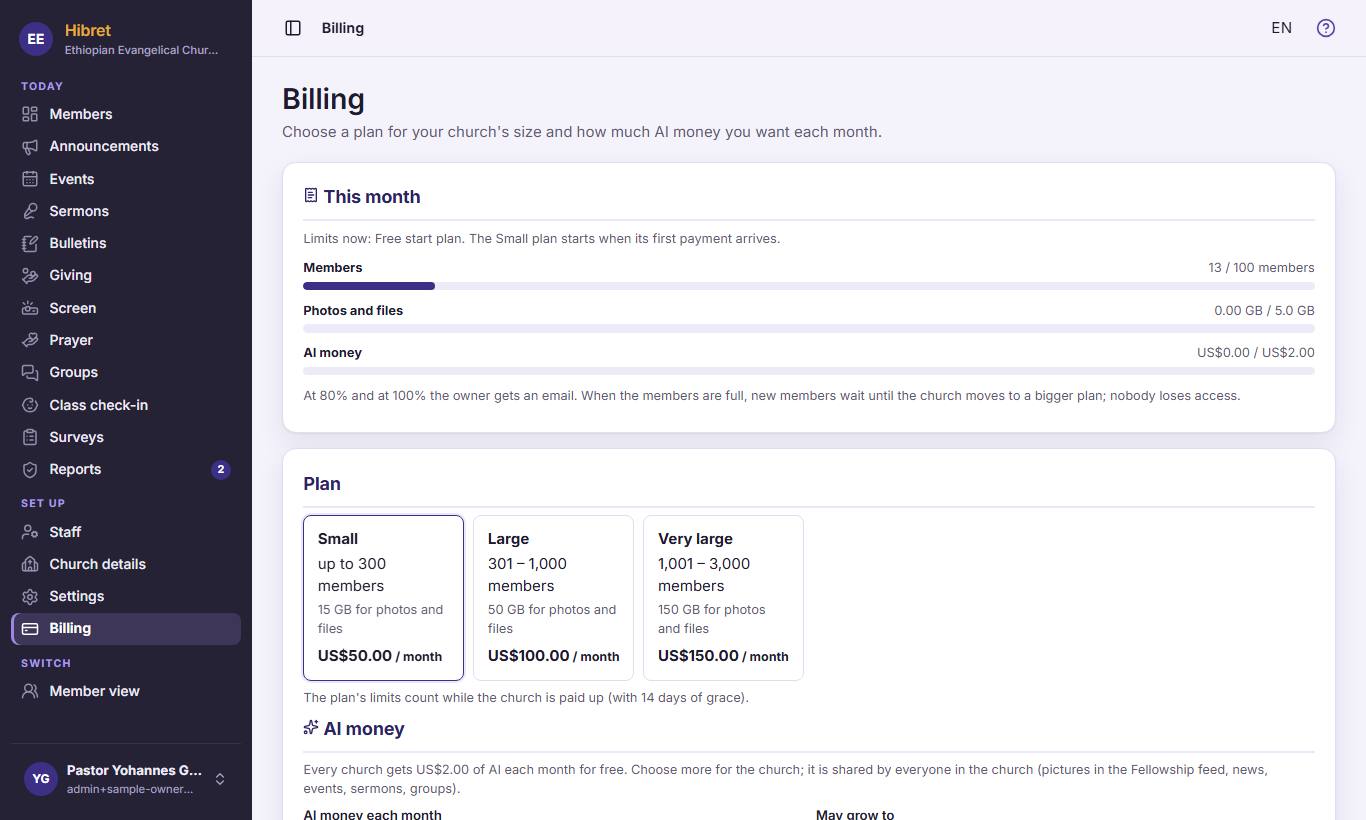This screenshot has height=820, width=1366.
Task: Click the Giving hand icon
Action: click(30, 275)
